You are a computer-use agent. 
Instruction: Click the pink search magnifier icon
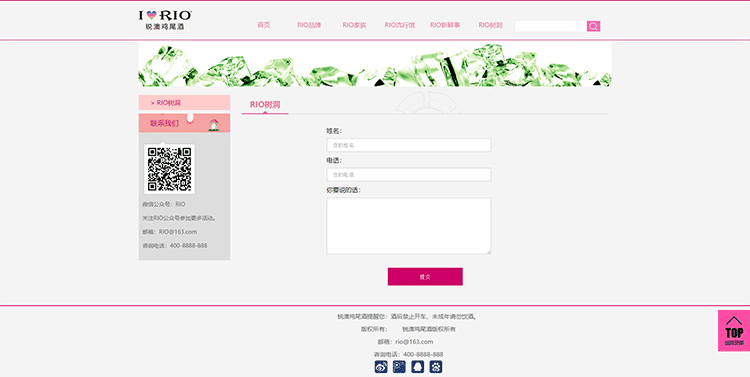point(593,26)
